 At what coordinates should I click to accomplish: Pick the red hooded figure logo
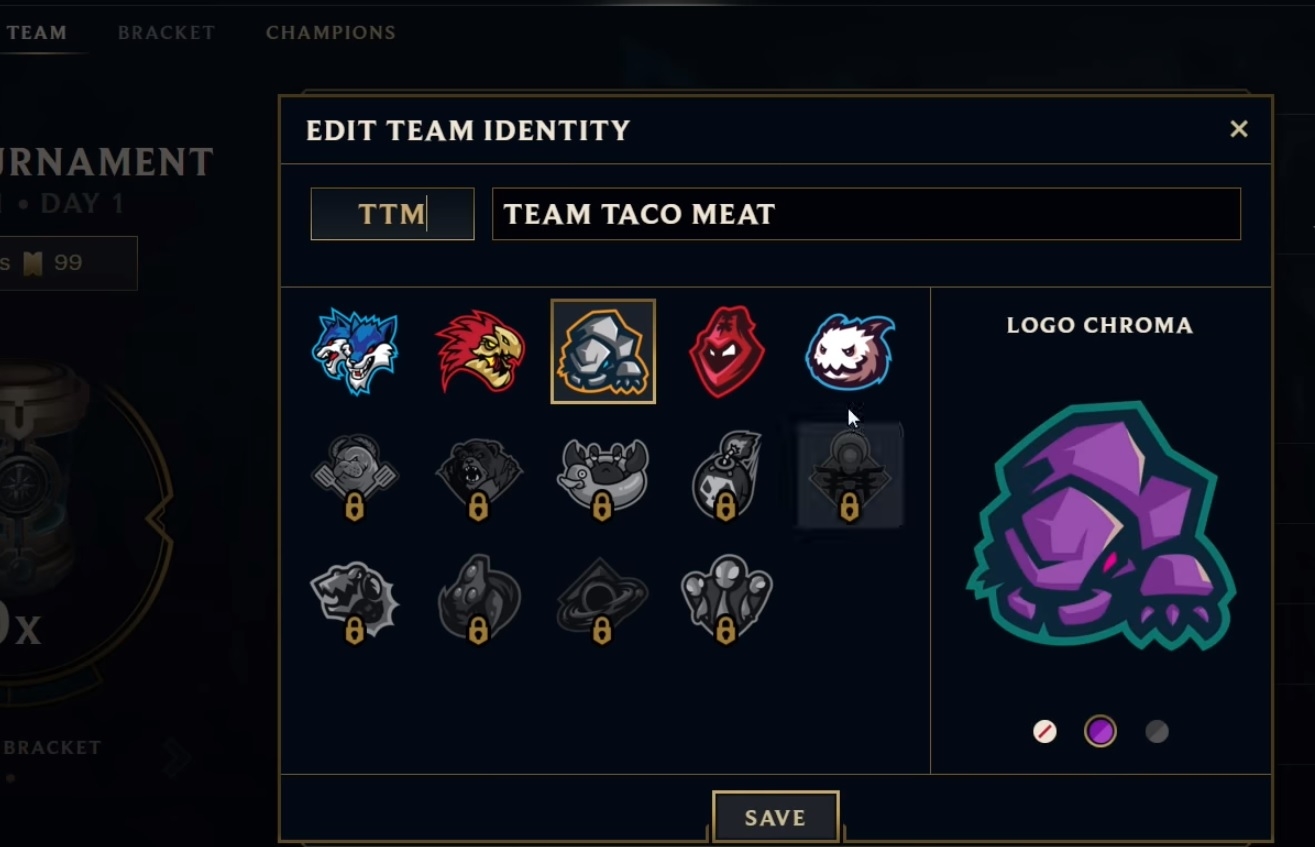click(726, 351)
